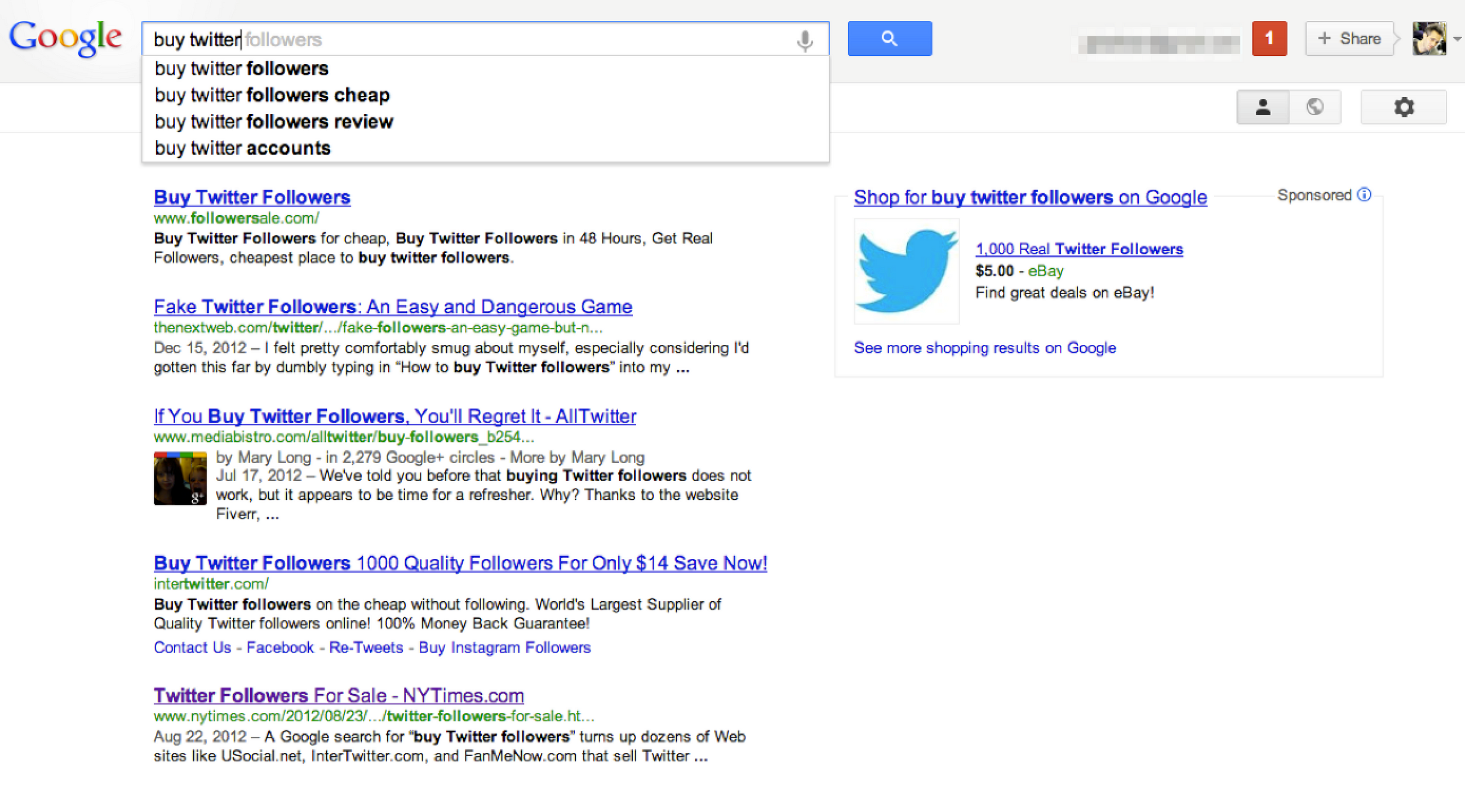
Task: Click the Mary Long author thumbnail
Action: point(180,478)
